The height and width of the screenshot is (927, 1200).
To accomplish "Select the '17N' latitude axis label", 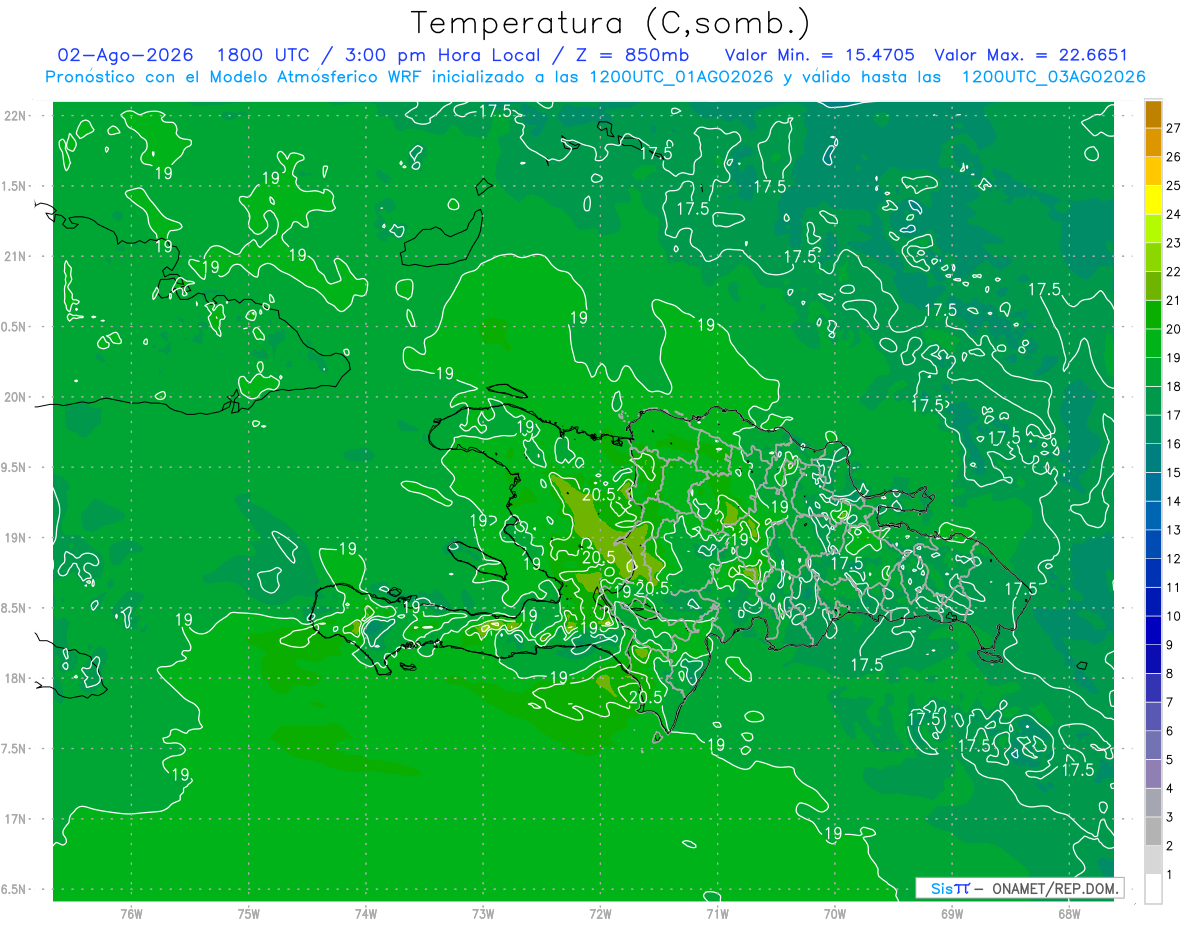I will 15,819.
